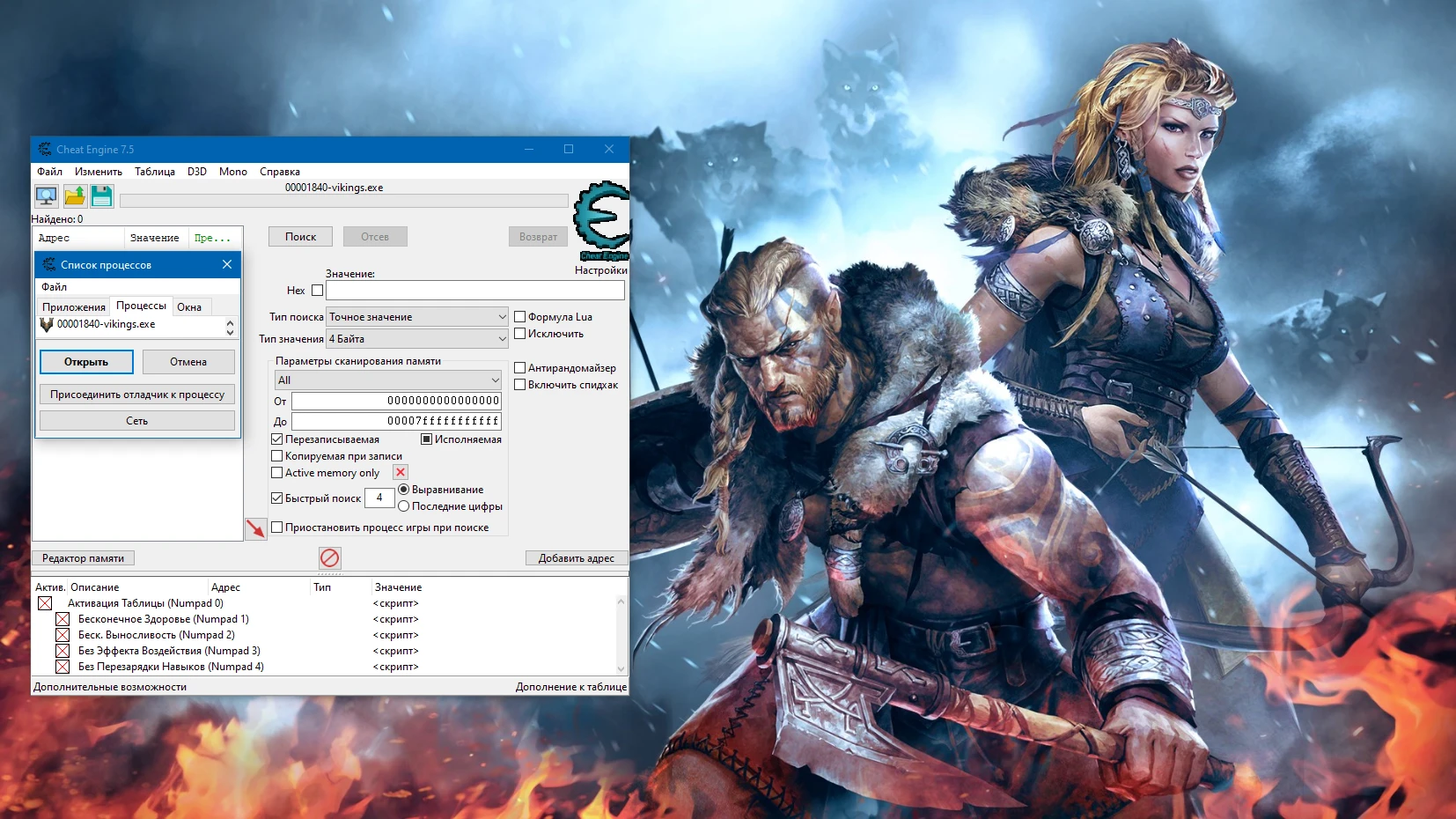Activate the Бесконечное Здоровье script checkbox
1456x819 pixels.
(x=63, y=619)
